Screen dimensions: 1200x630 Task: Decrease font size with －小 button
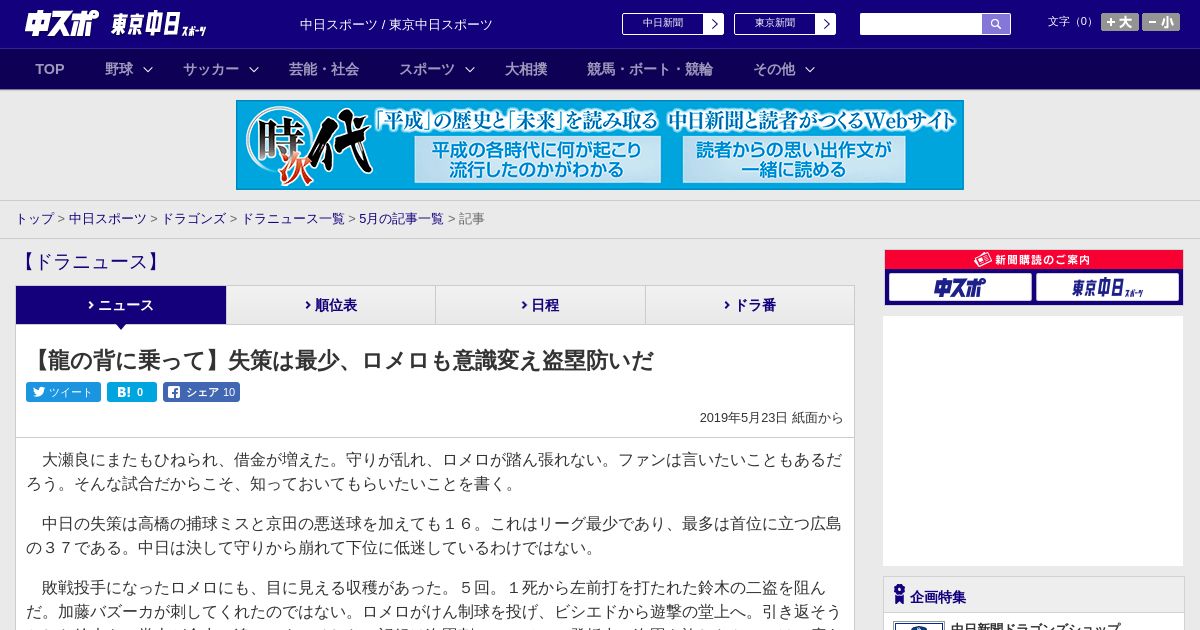tap(1161, 22)
